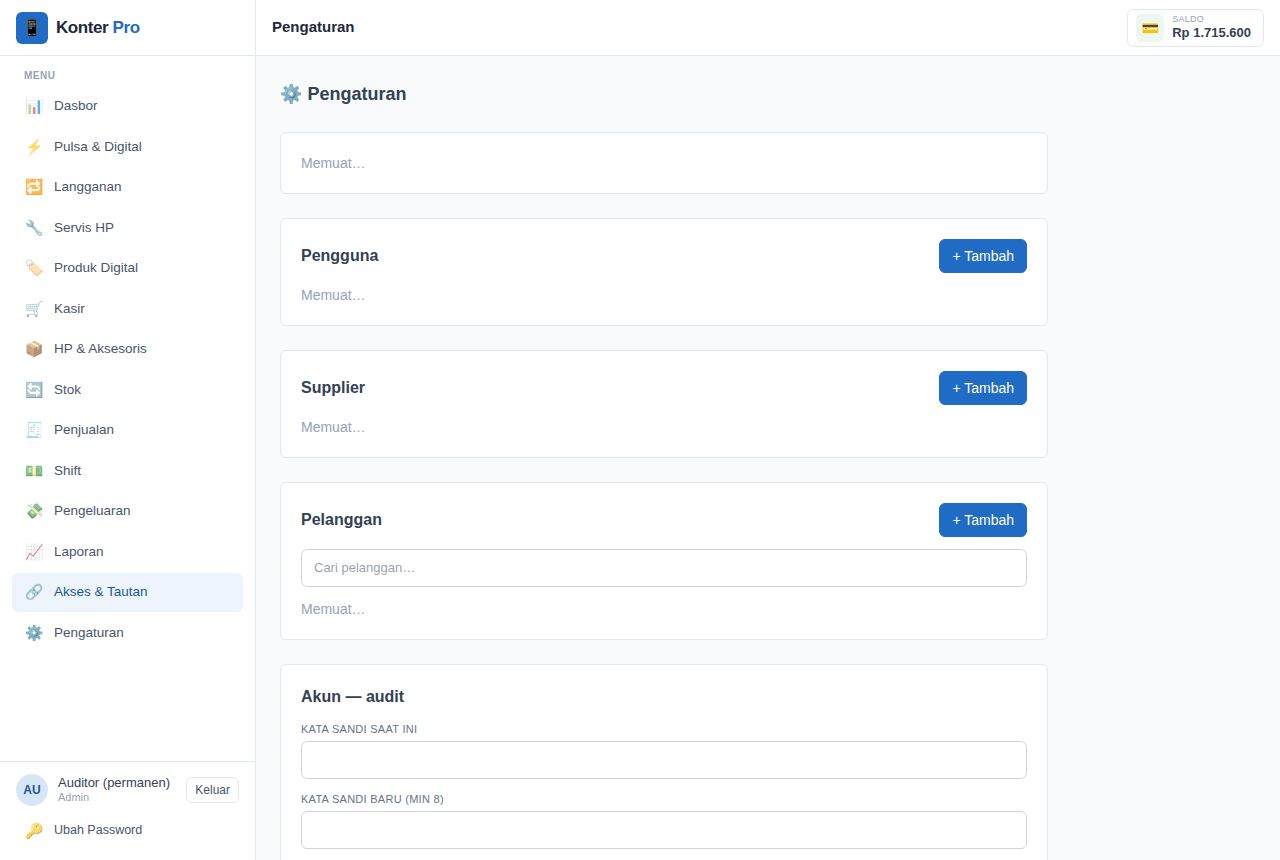
Task: Click Tambah in the Pelanggan card
Action: click(x=983, y=520)
